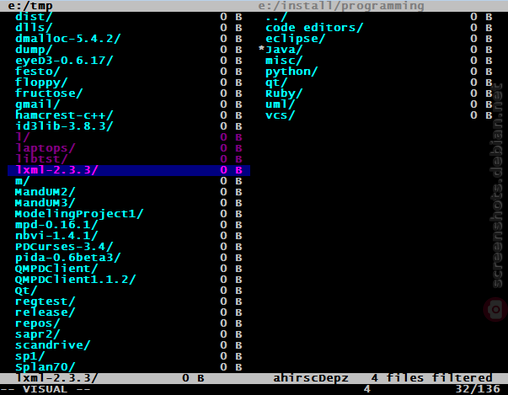Viewport: 508px width, 395px height.
Task: Select the Splan70/ entry at bottom
Action: point(45,367)
